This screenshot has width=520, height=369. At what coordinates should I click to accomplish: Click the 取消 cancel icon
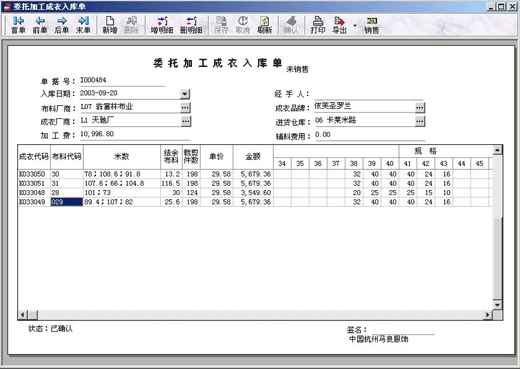click(x=243, y=25)
